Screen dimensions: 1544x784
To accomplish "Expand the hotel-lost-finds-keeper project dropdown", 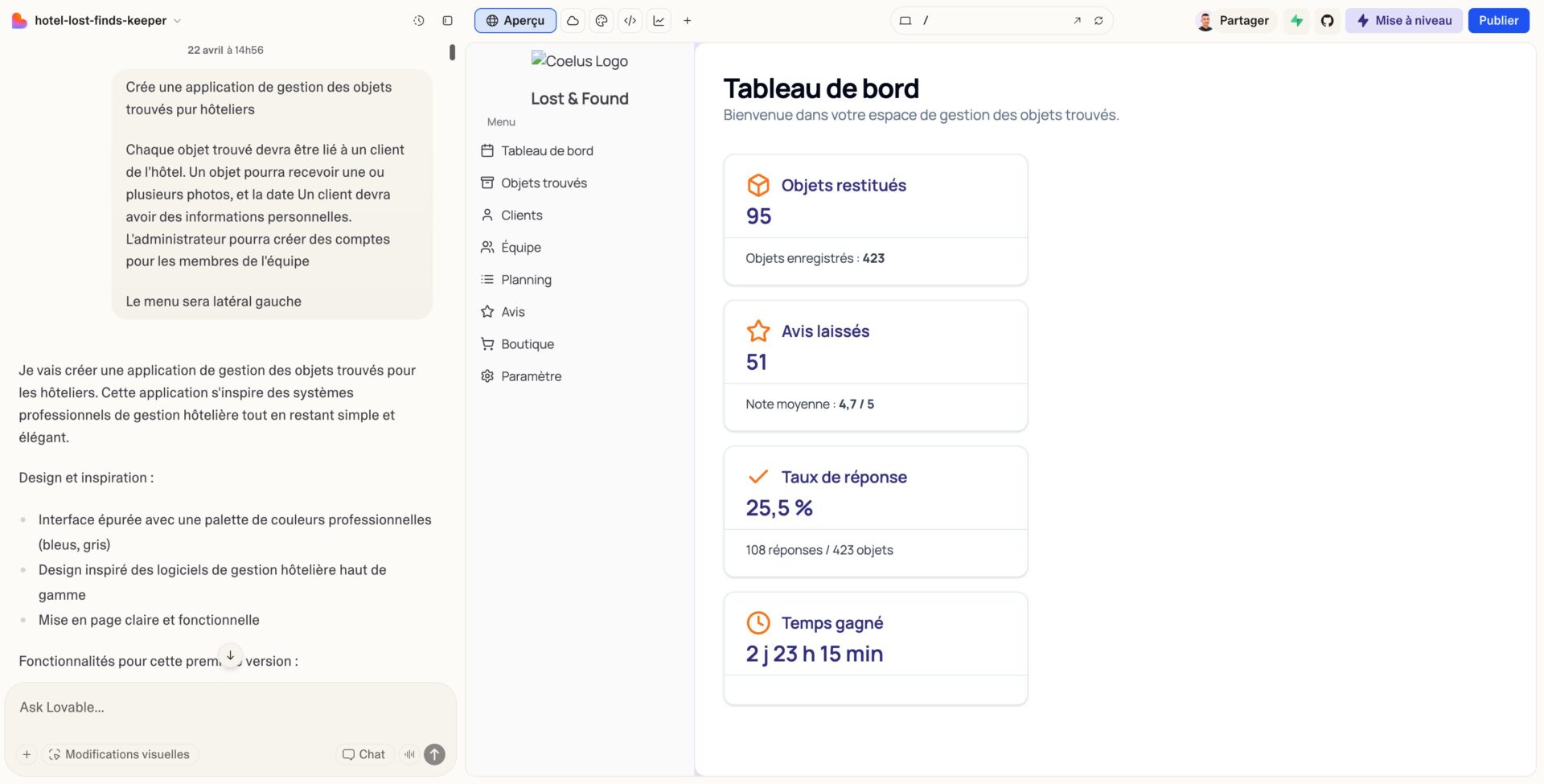I will click(x=178, y=21).
